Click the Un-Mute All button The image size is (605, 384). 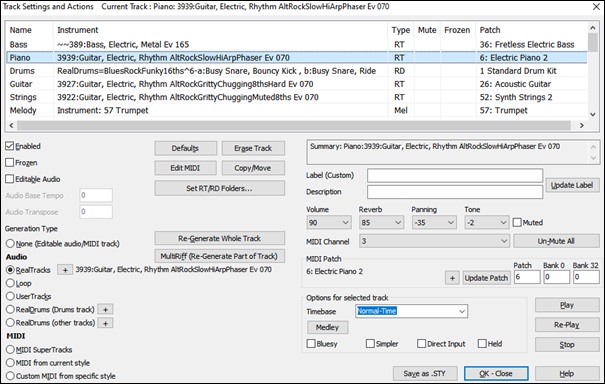pyautogui.click(x=556, y=241)
